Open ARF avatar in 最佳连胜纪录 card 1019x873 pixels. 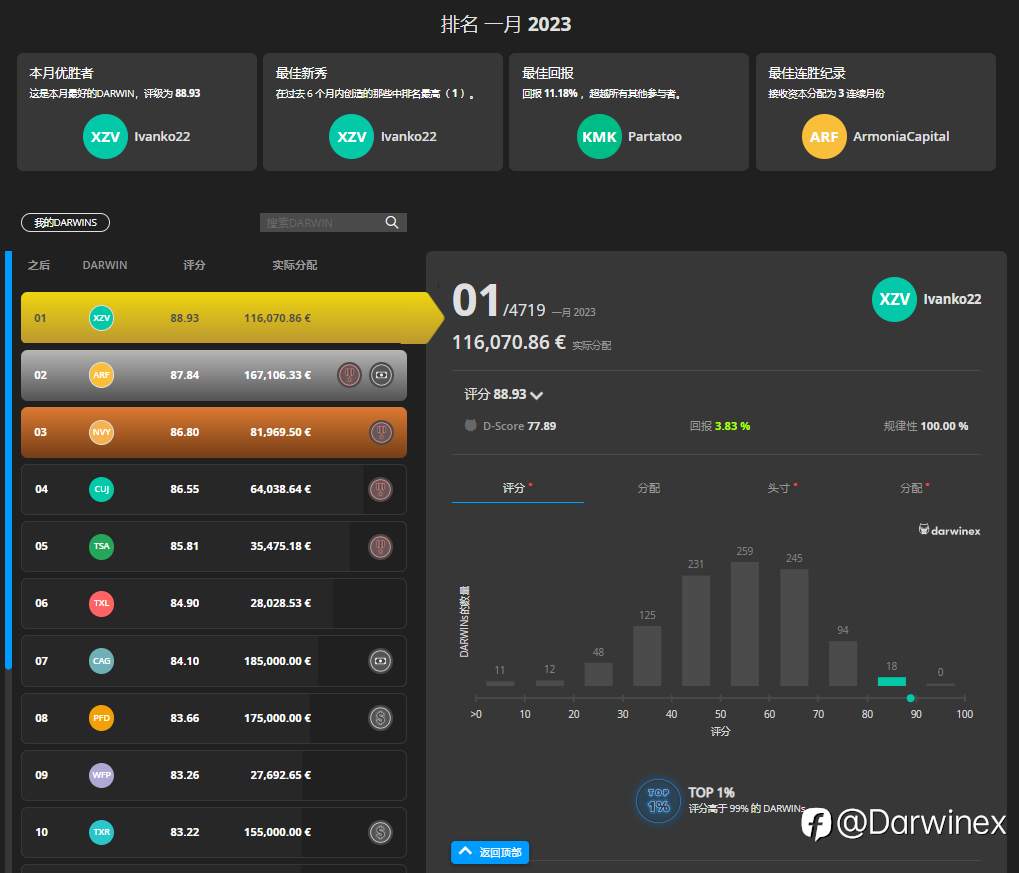point(823,137)
